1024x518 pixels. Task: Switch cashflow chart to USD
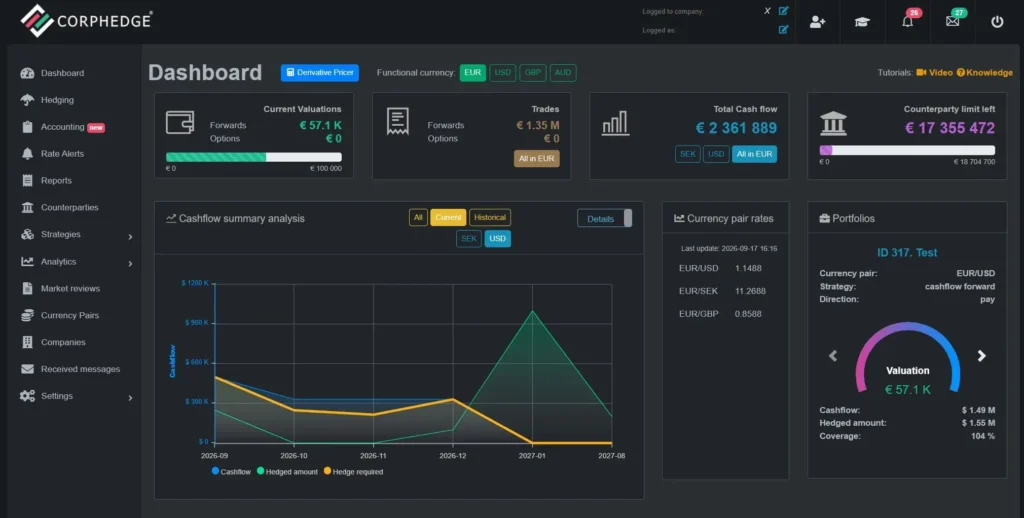498,238
